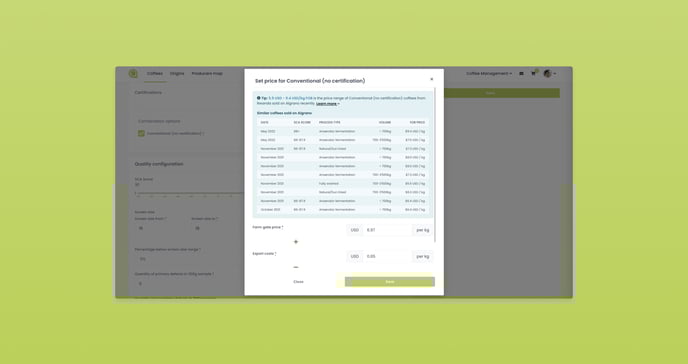This screenshot has width=688, height=364.
Task: Click the tip info icon
Action: [258, 98]
